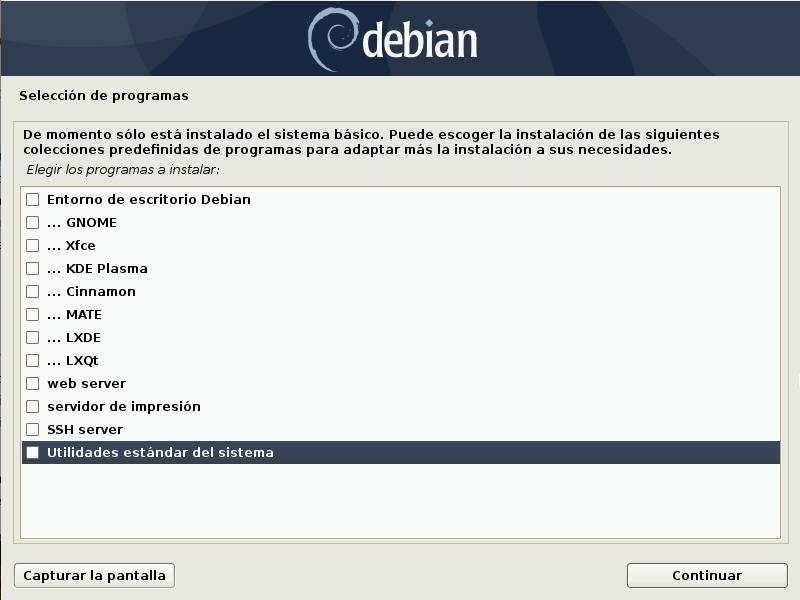Toggle the Cinnamon desktop checkbox
This screenshot has width=800, height=600.
pos(33,291)
